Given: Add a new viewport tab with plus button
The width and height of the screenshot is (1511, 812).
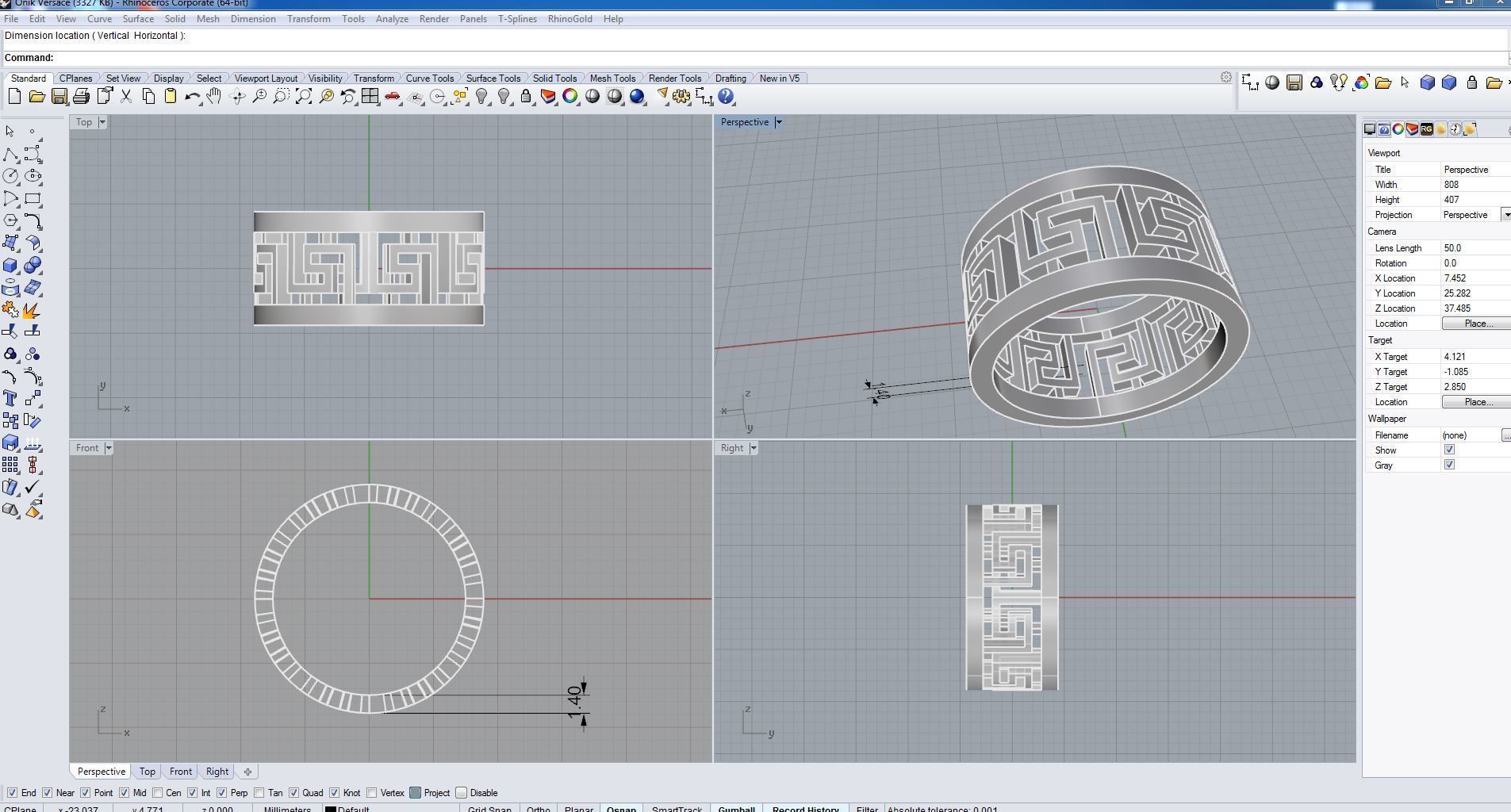Looking at the screenshot, I should pos(247,772).
